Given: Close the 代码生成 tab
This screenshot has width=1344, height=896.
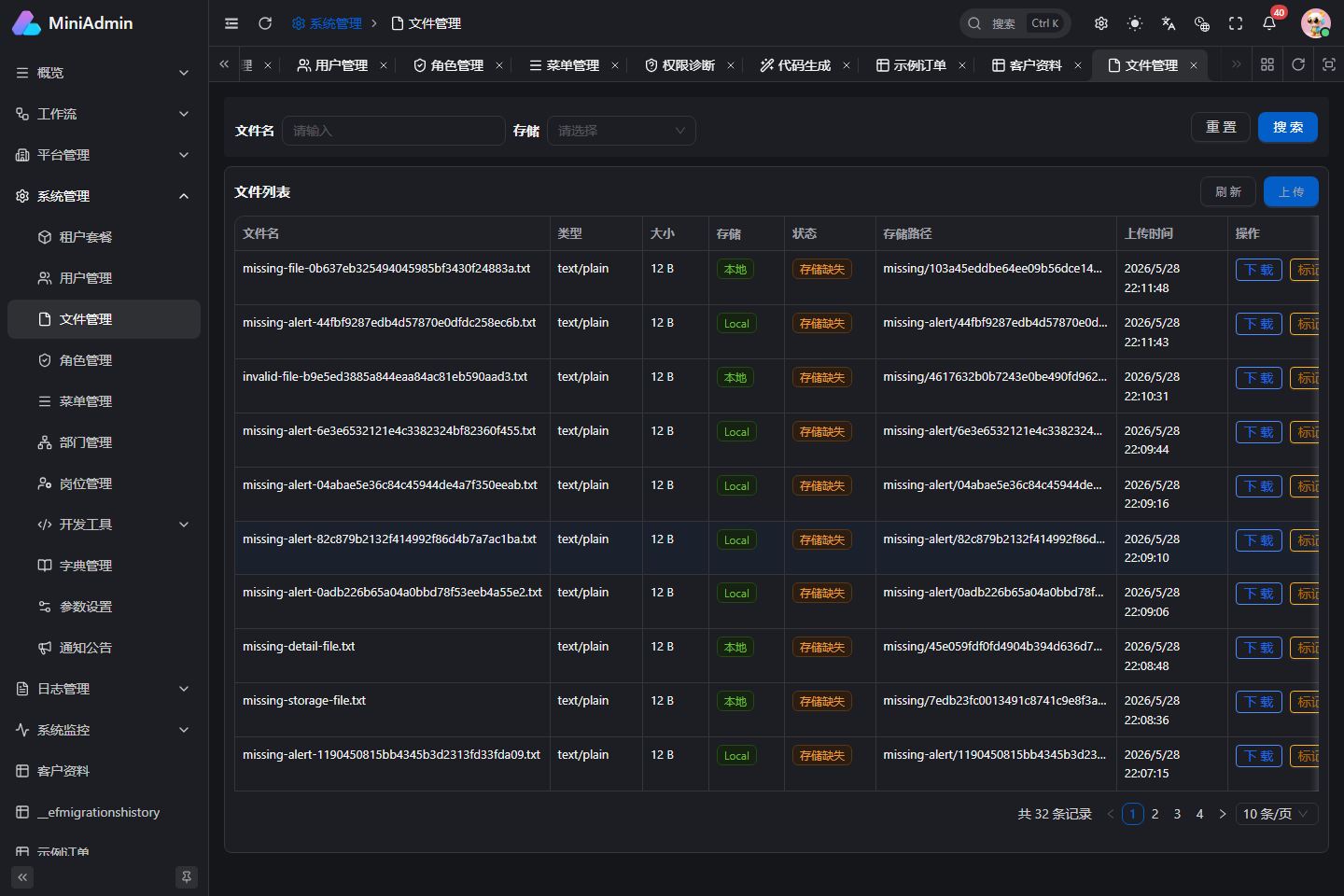Looking at the screenshot, I should point(847,65).
